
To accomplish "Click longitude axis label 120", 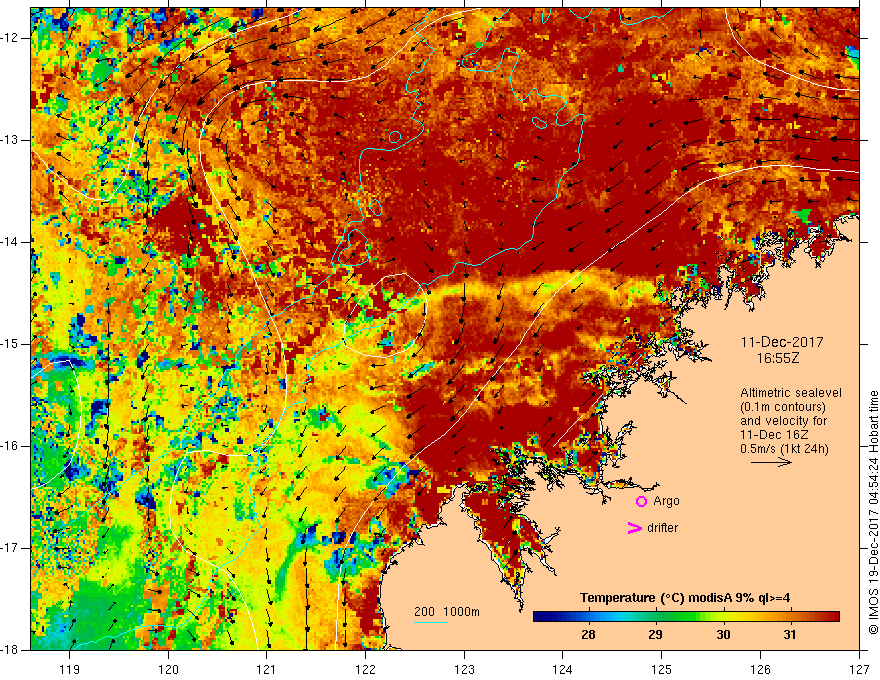I will [168, 669].
